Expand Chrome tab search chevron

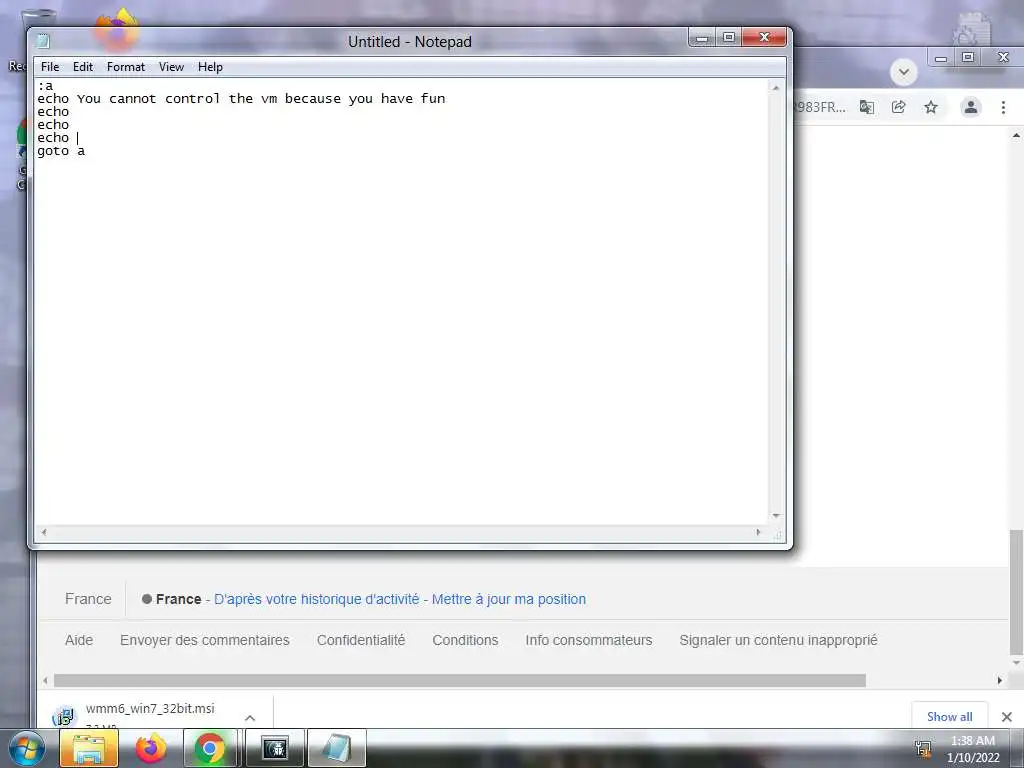(904, 72)
